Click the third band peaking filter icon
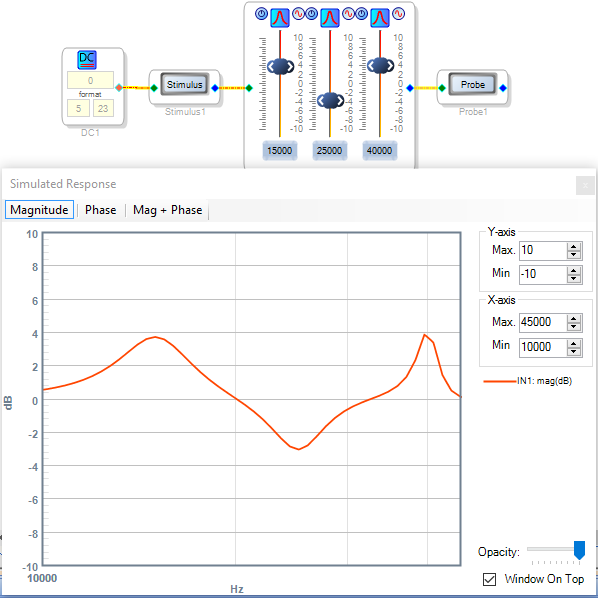The height and width of the screenshot is (598, 598). [x=380, y=18]
